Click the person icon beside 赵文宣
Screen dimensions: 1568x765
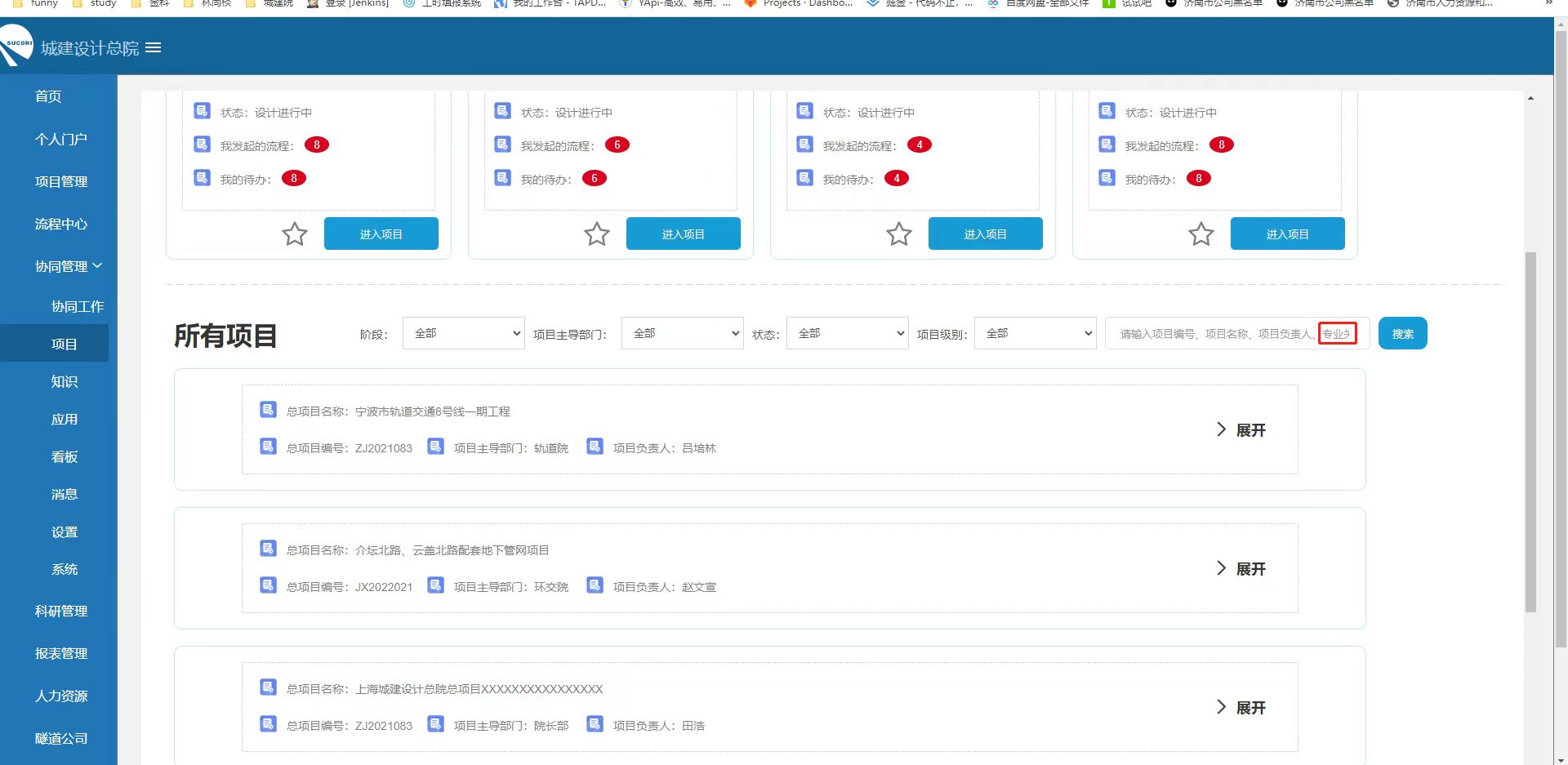(x=595, y=585)
